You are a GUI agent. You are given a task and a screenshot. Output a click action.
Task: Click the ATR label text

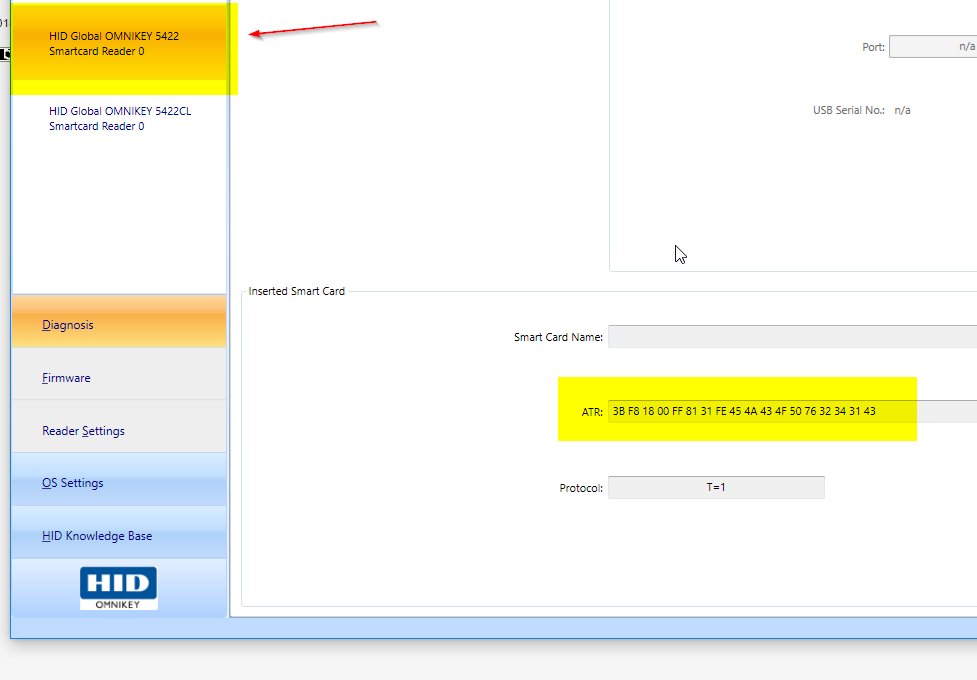(x=591, y=411)
